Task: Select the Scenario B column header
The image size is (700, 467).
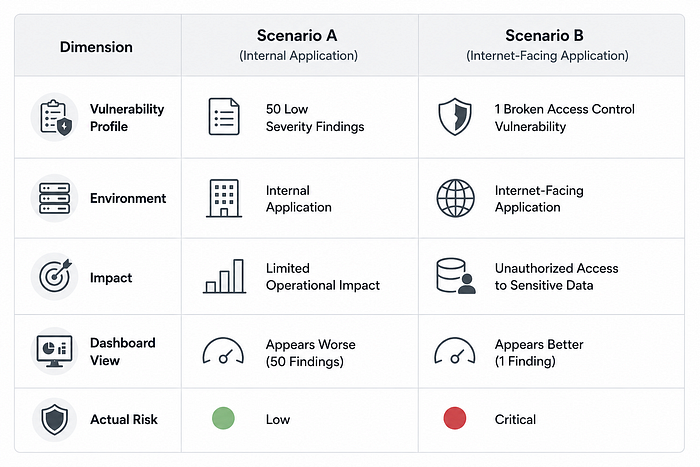Action: [547, 45]
